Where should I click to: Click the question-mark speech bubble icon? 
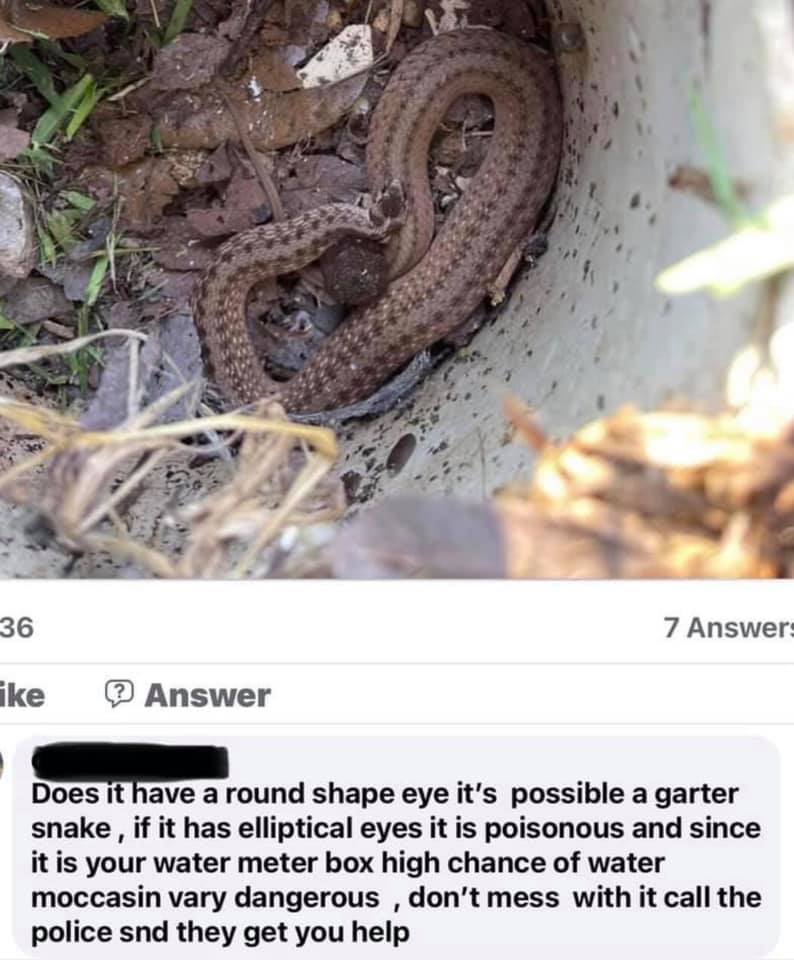[x=119, y=695]
